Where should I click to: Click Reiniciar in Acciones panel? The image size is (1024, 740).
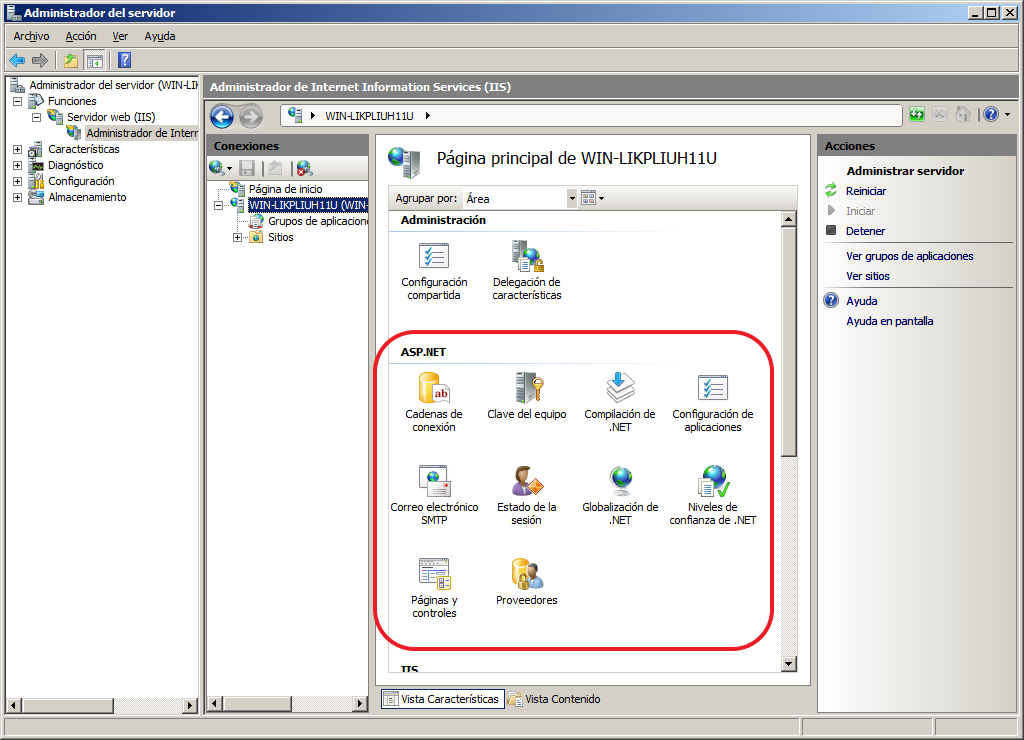click(x=865, y=191)
